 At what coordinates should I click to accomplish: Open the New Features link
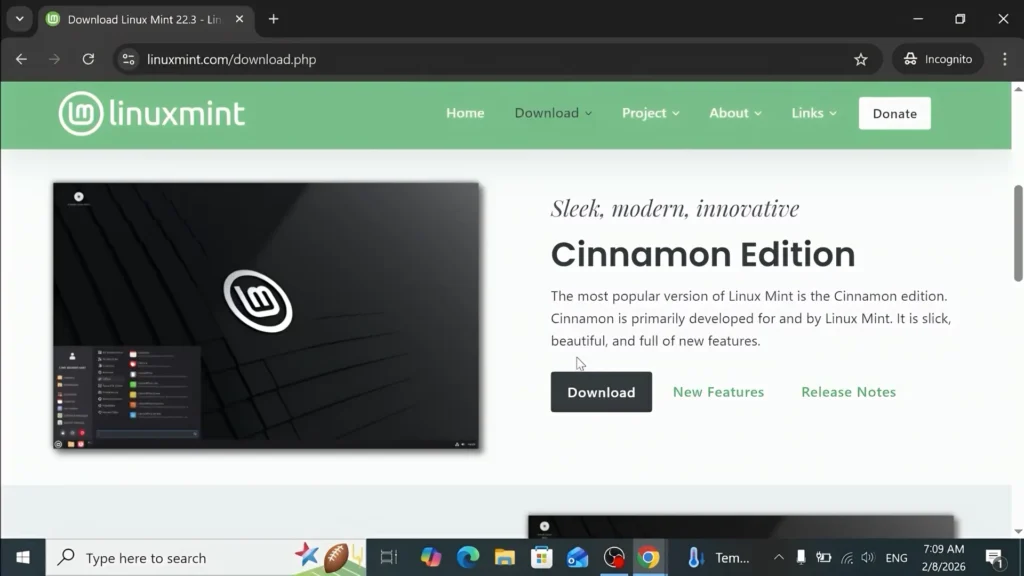(718, 392)
